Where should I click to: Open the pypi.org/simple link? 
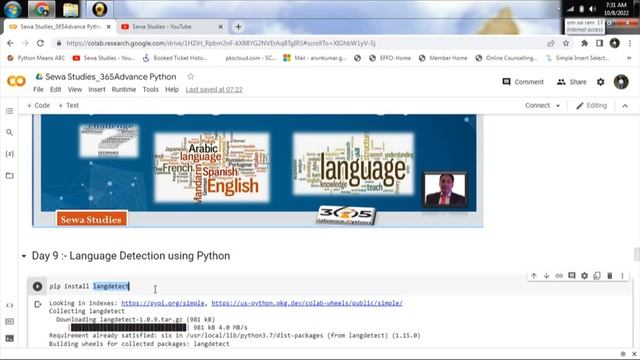(163, 303)
